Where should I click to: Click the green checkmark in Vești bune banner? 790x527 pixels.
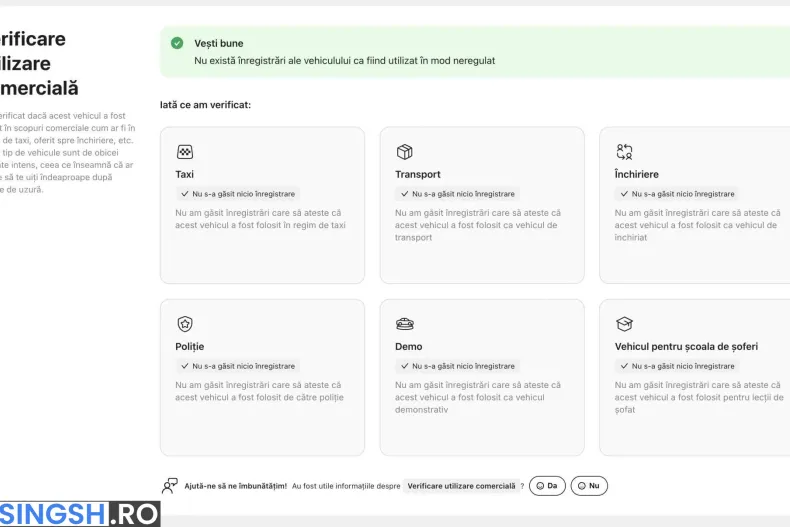(x=177, y=43)
